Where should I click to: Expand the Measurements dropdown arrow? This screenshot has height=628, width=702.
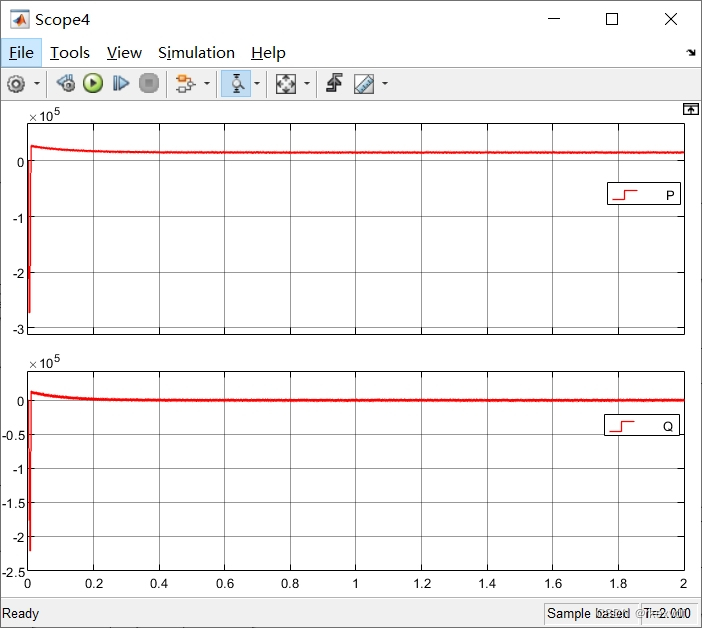385,84
